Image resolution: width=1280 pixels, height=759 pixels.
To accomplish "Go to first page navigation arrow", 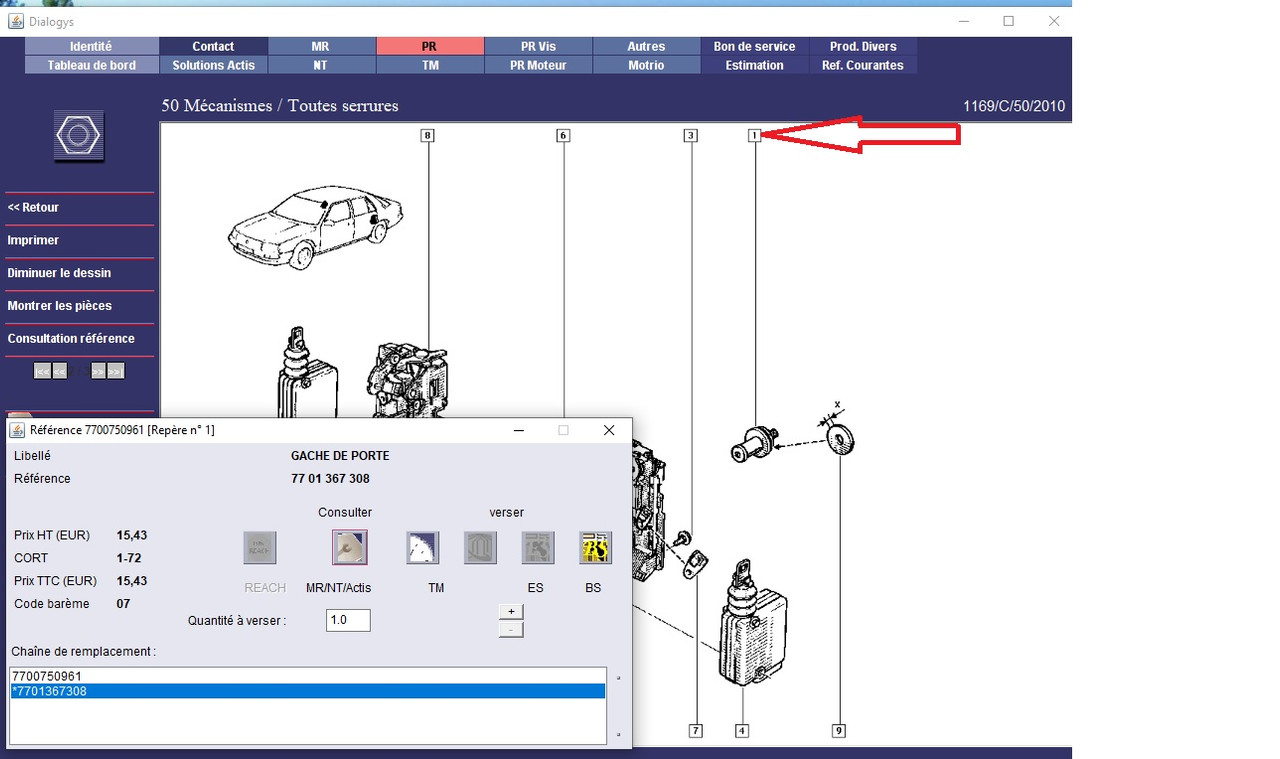I will coord(42,371).
